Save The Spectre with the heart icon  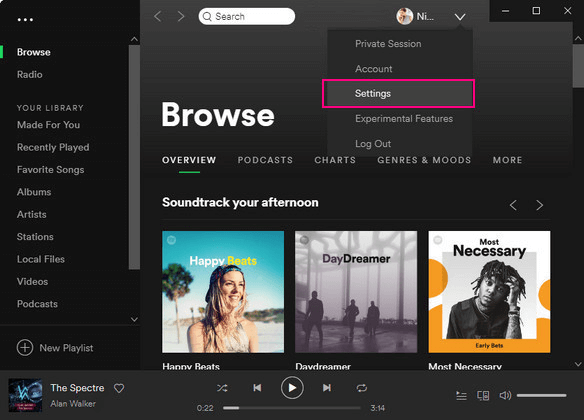(119, 388)
